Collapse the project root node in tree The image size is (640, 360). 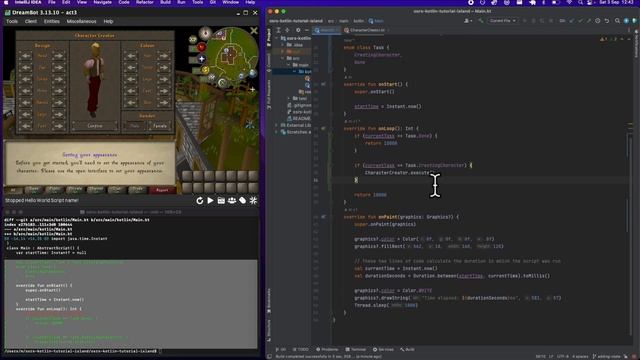pos(277,38)
